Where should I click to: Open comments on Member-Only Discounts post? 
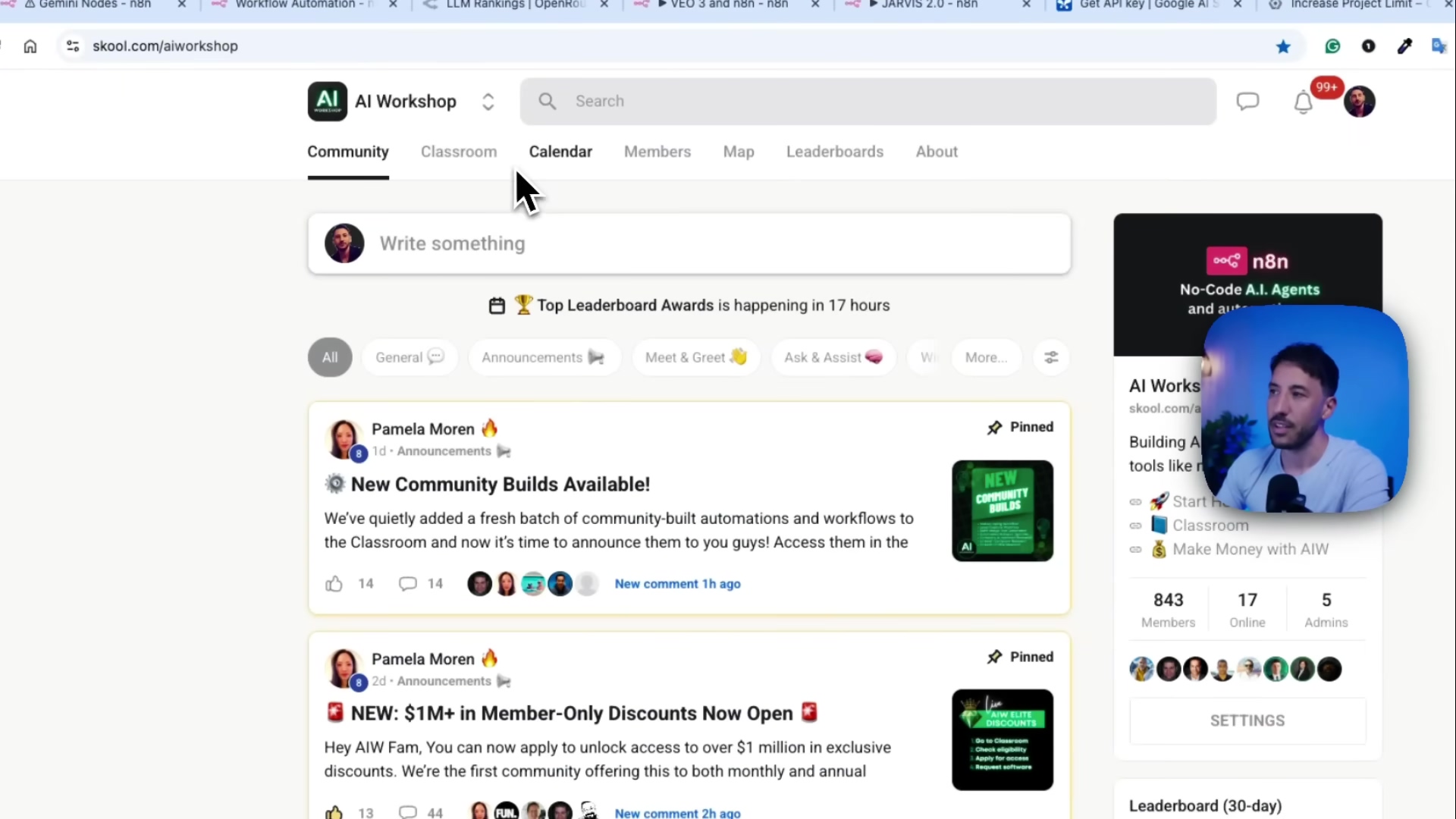(x=408, y=812)
